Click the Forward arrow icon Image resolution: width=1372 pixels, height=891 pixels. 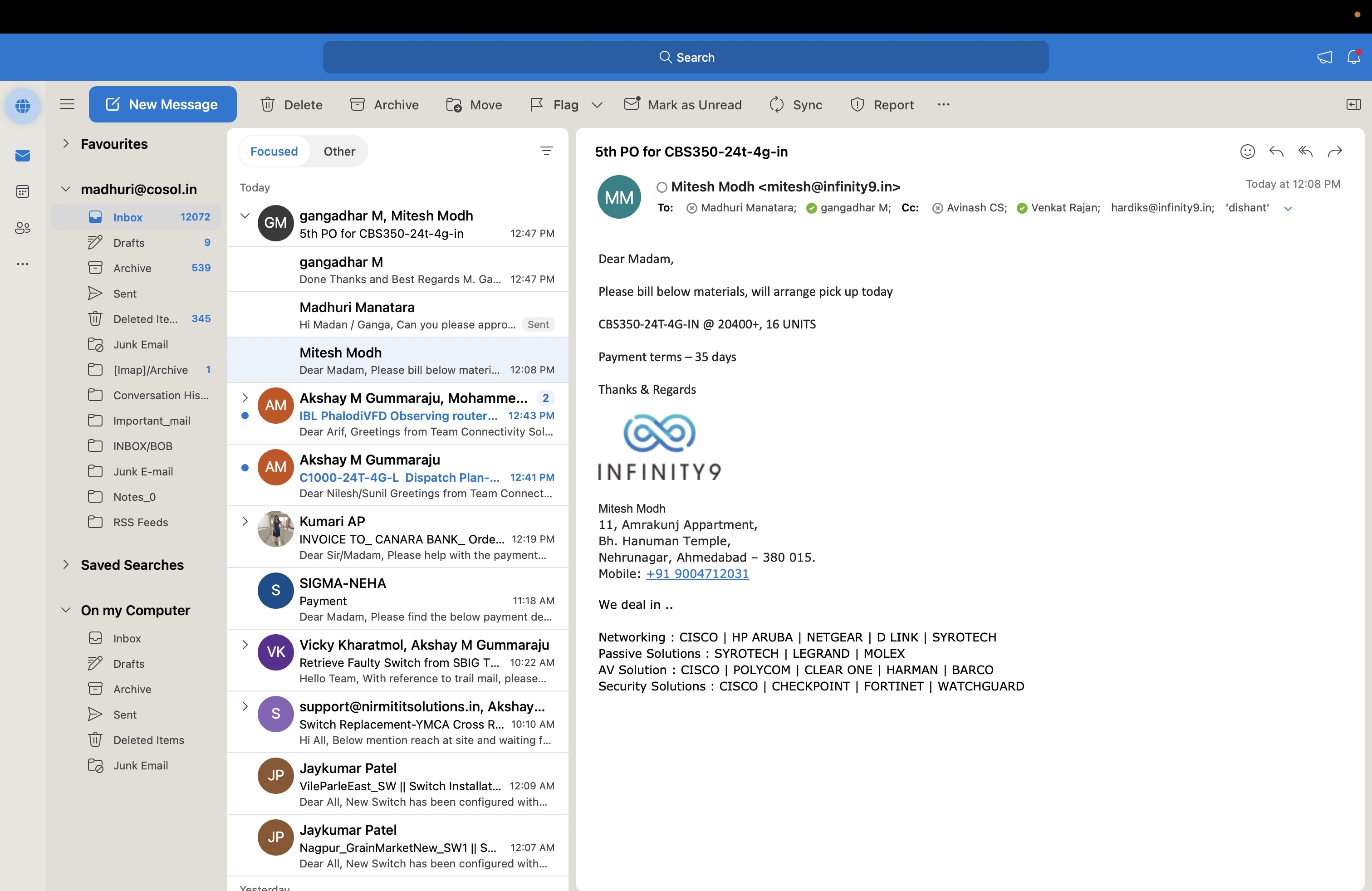coord(1334,152)
